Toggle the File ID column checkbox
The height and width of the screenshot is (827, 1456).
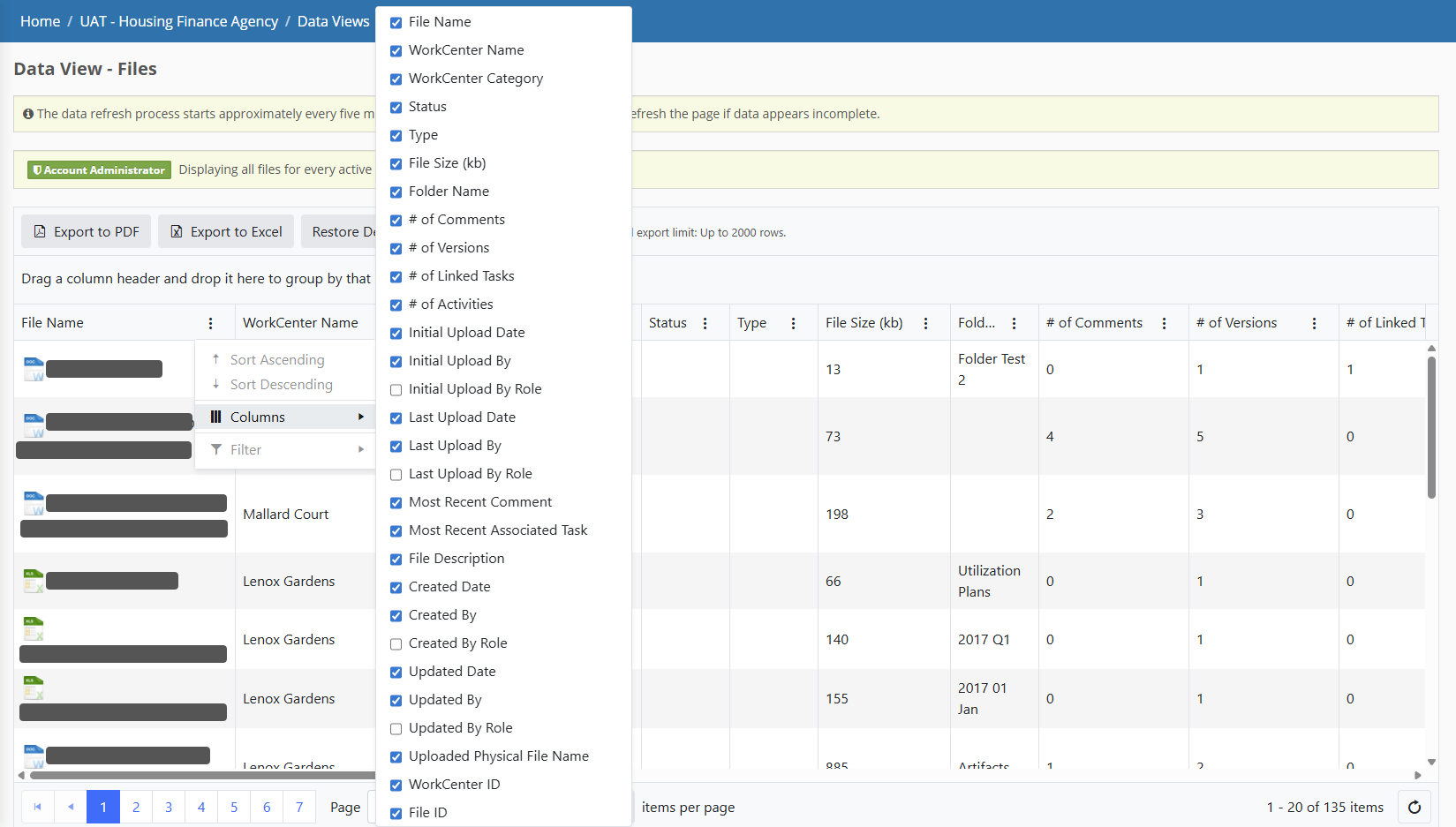pos(396,813)
